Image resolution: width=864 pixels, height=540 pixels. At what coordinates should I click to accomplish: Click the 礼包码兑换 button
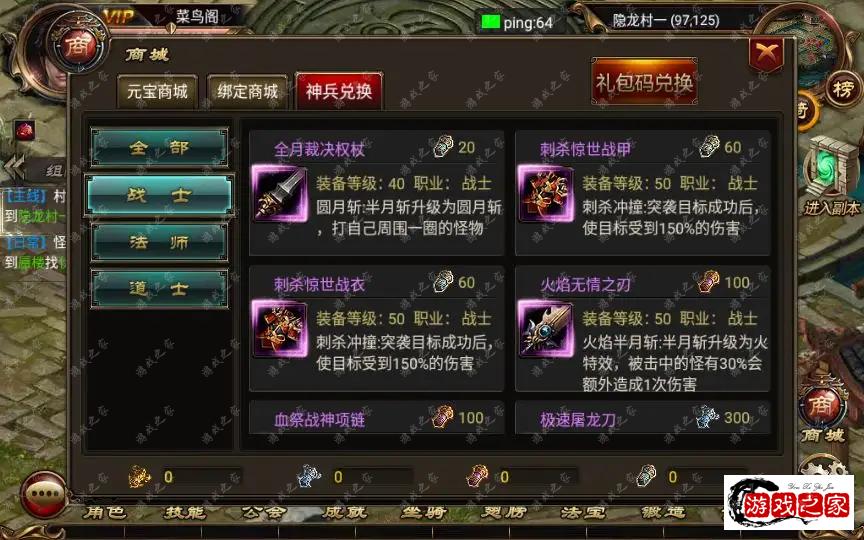click(x=644, y=83)
